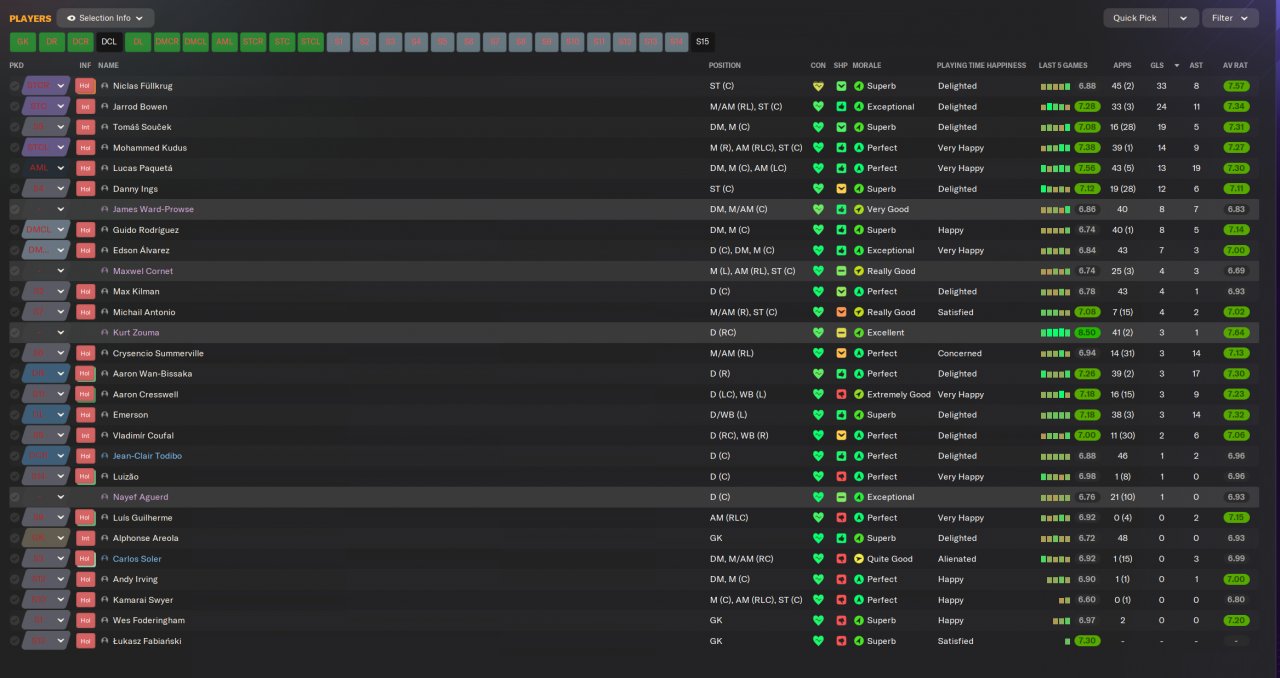1280x678 pixels.
Task: Click Vladimír Coufal's orange sharpness icon
Action: click(x=841, y=435)
